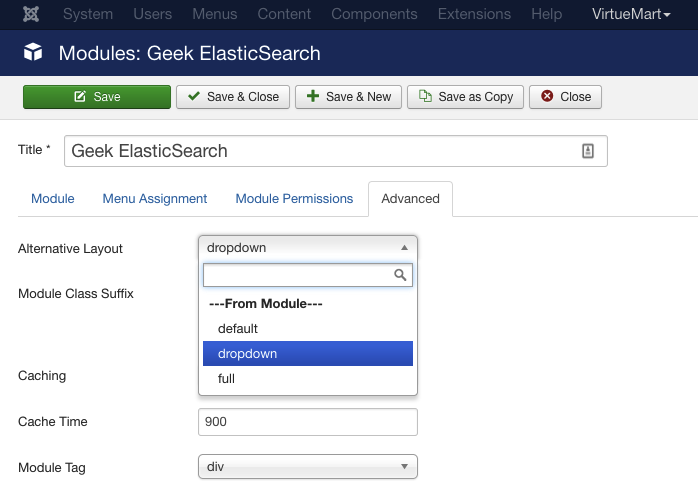Viewport: 698px width, 491px height.
Task: Open the Module Tag dropdown
Action: click(x=308, y=467)
